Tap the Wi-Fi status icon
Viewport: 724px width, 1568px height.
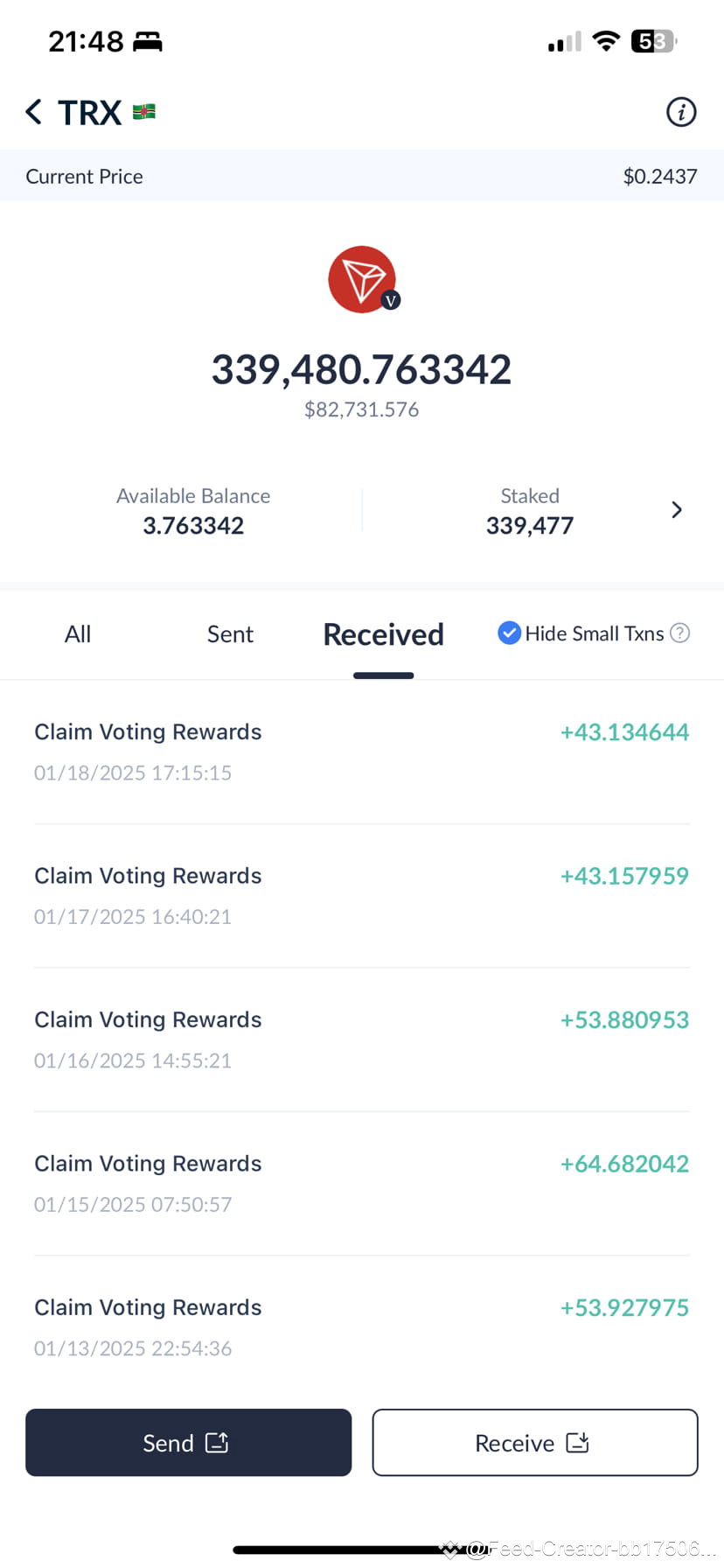606,41
